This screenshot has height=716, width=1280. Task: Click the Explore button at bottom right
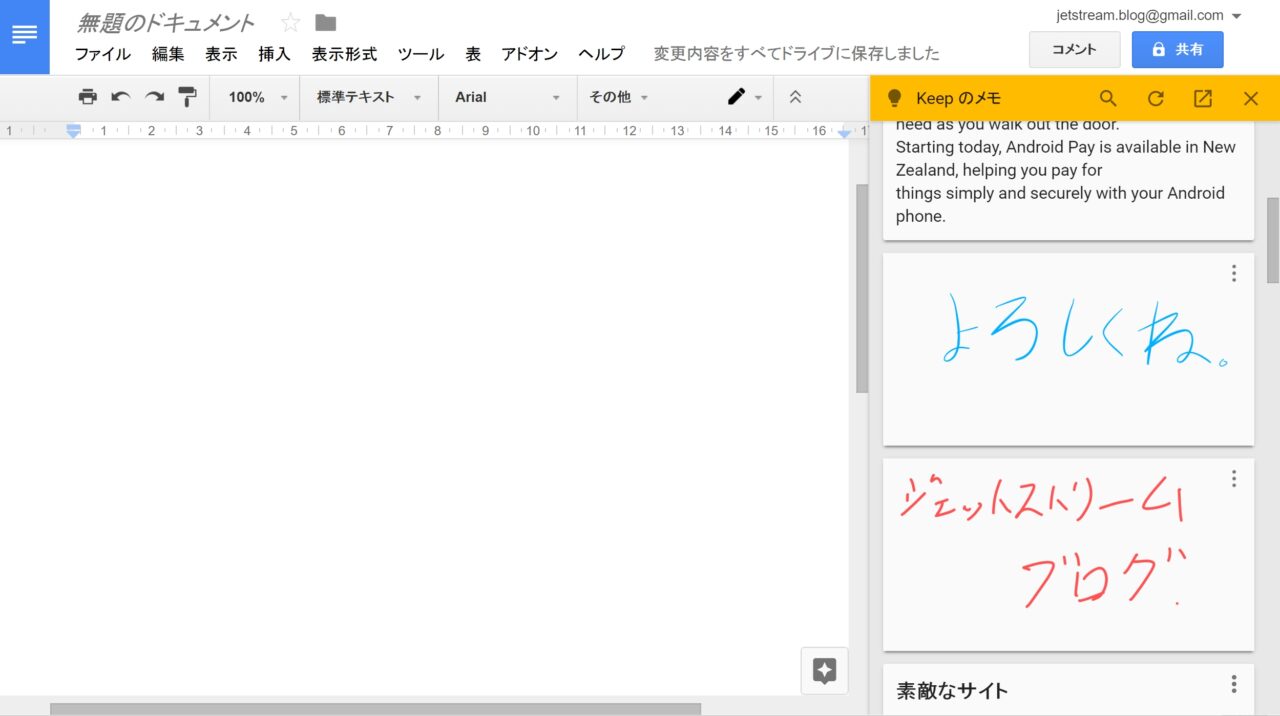click(x=824, y=671)
